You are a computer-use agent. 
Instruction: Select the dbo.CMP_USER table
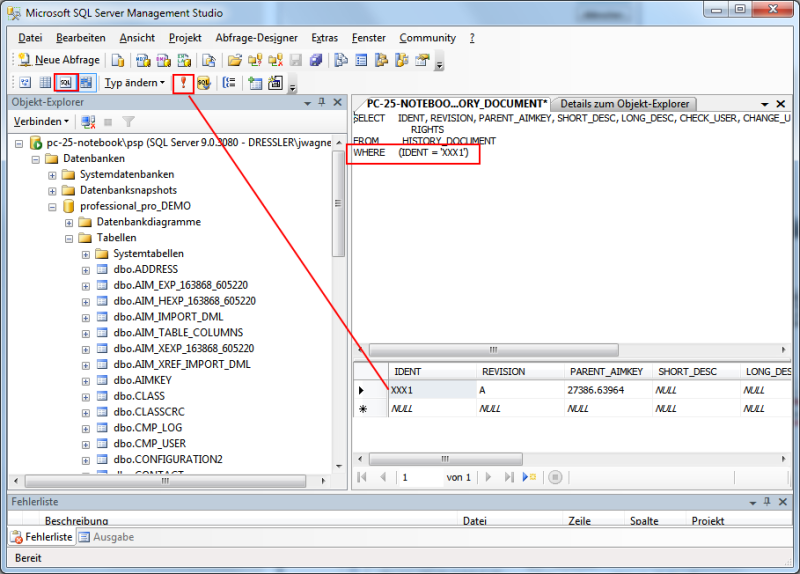149,443
